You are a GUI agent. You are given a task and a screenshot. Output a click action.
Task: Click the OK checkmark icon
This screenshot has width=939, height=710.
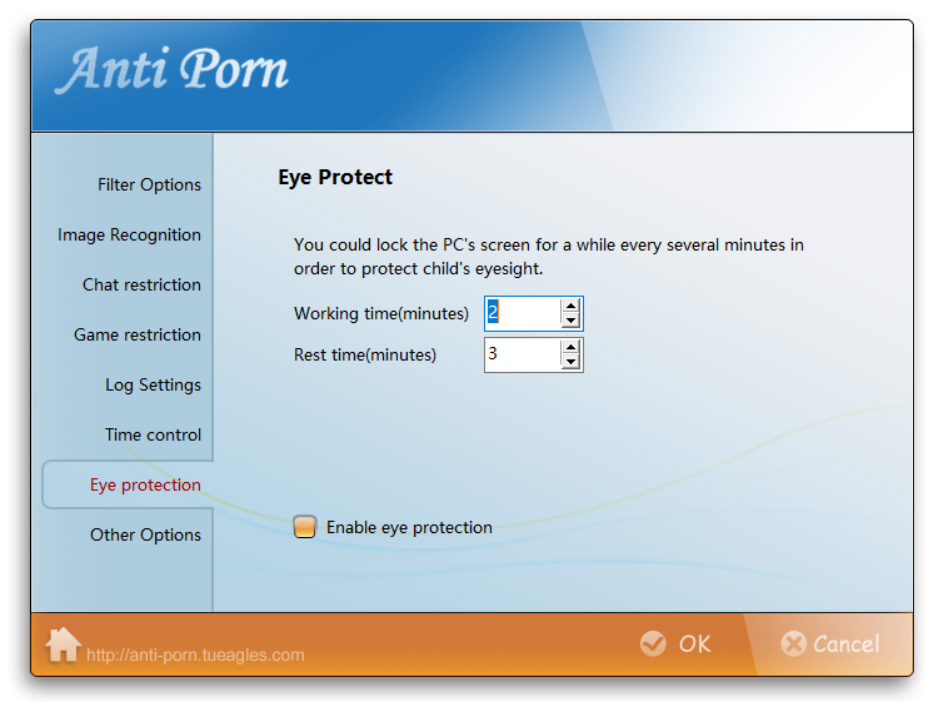[653, 643]
